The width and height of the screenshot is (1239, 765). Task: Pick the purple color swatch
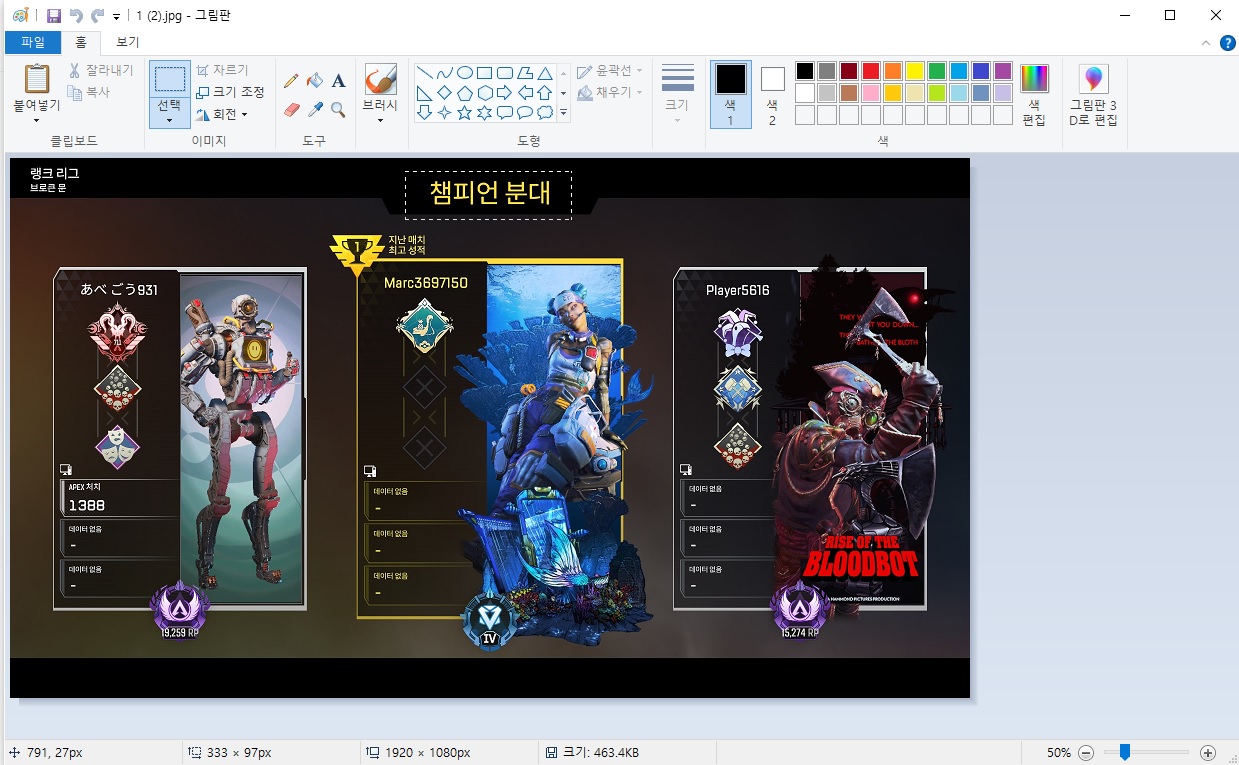point(1002,71)
